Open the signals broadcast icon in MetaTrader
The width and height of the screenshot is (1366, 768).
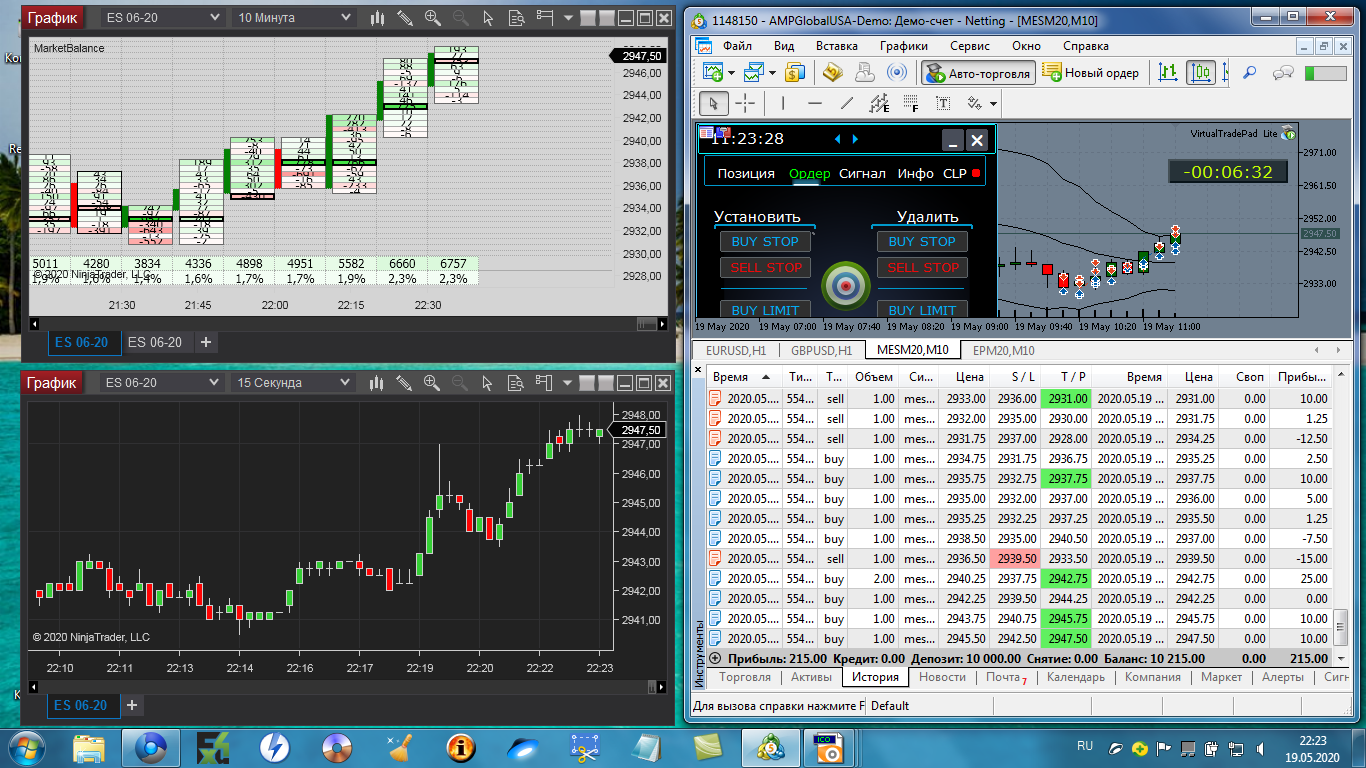click(x=898, y=72)
